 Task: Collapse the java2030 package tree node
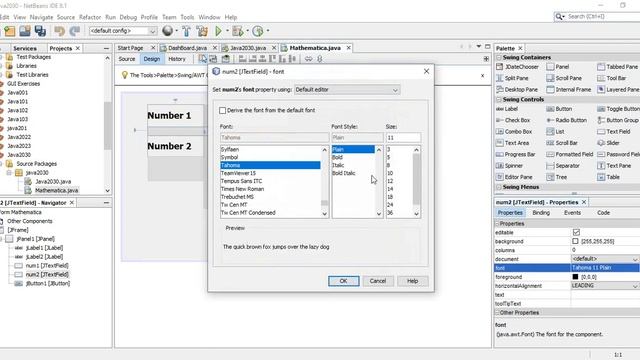[x=9, y=173]
